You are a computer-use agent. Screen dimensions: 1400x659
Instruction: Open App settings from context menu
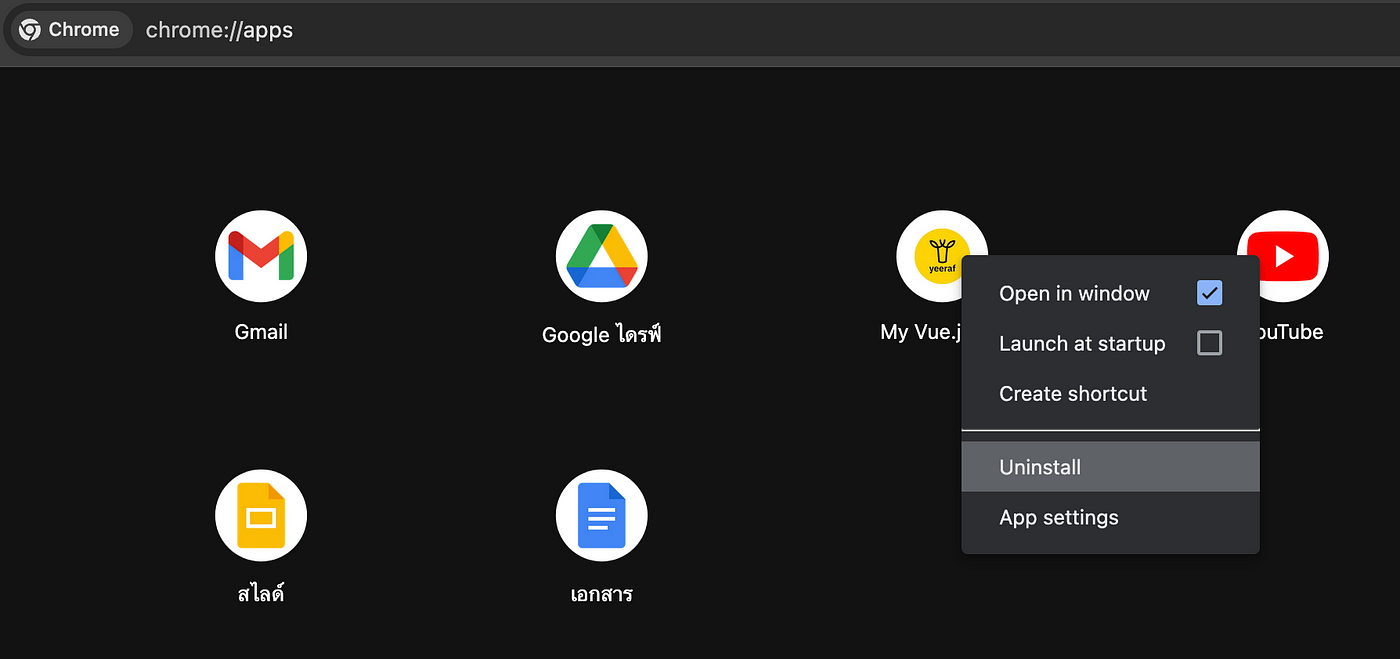[x=1058, y=518]
